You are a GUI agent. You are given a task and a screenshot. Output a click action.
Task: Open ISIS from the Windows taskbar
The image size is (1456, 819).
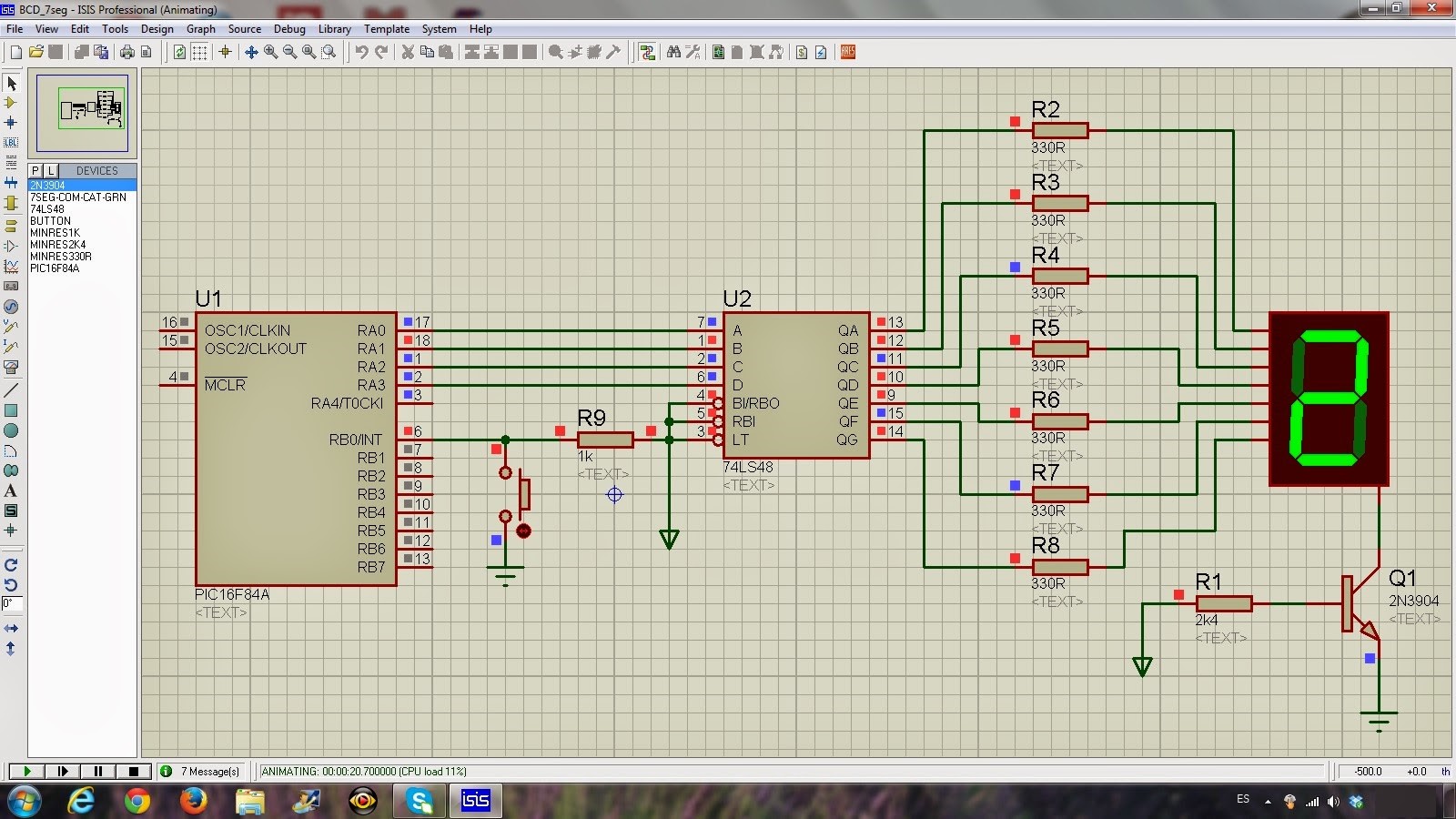pyautogui.click(x=475, y=801)
